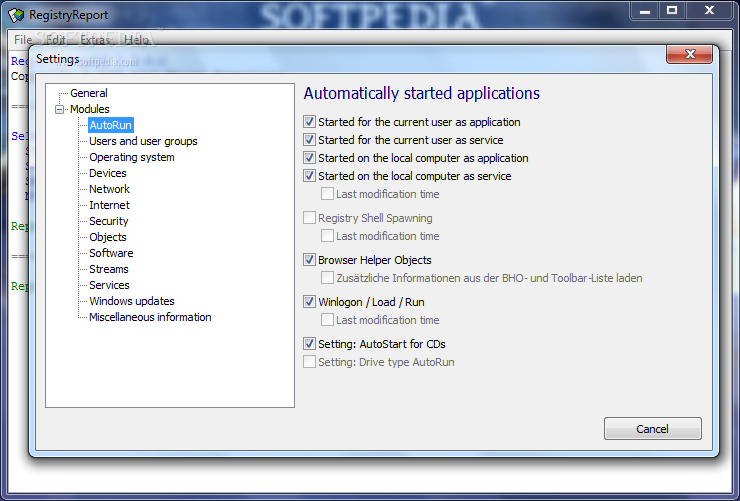Select Streams in the tree
This screenshot has height=501, width=740.
pyautogui.click(x=109, y=269)
